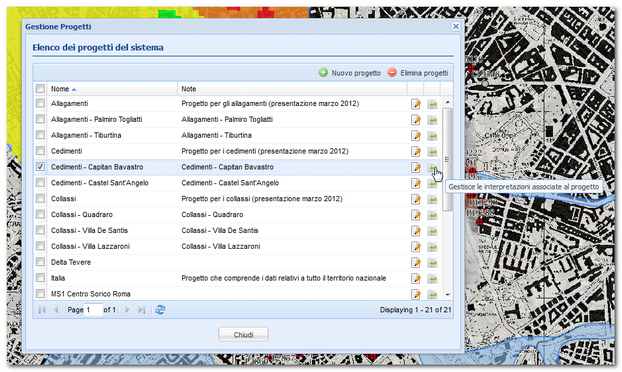Image resolution: width=622 pixels, height=372 pixels.
Task: Go to next page
Action: pyautogui.click(x=127, y=310)
